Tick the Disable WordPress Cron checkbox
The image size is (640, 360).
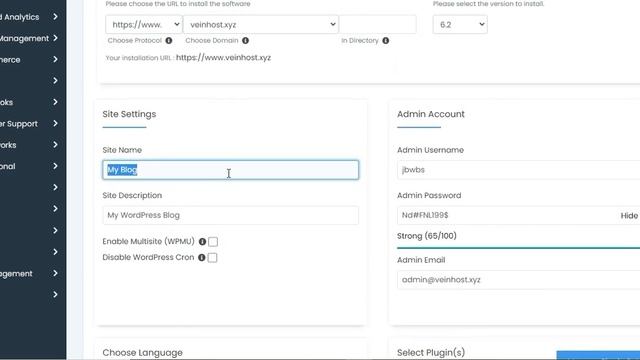(212, 258)
